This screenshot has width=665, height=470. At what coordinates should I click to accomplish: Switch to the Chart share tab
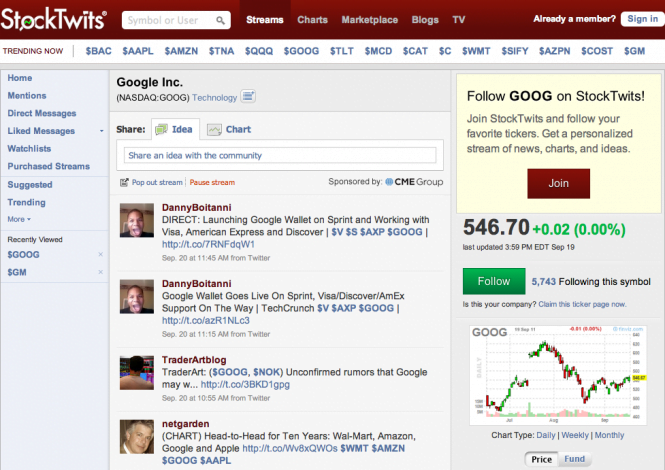click(x=229, y=129)
